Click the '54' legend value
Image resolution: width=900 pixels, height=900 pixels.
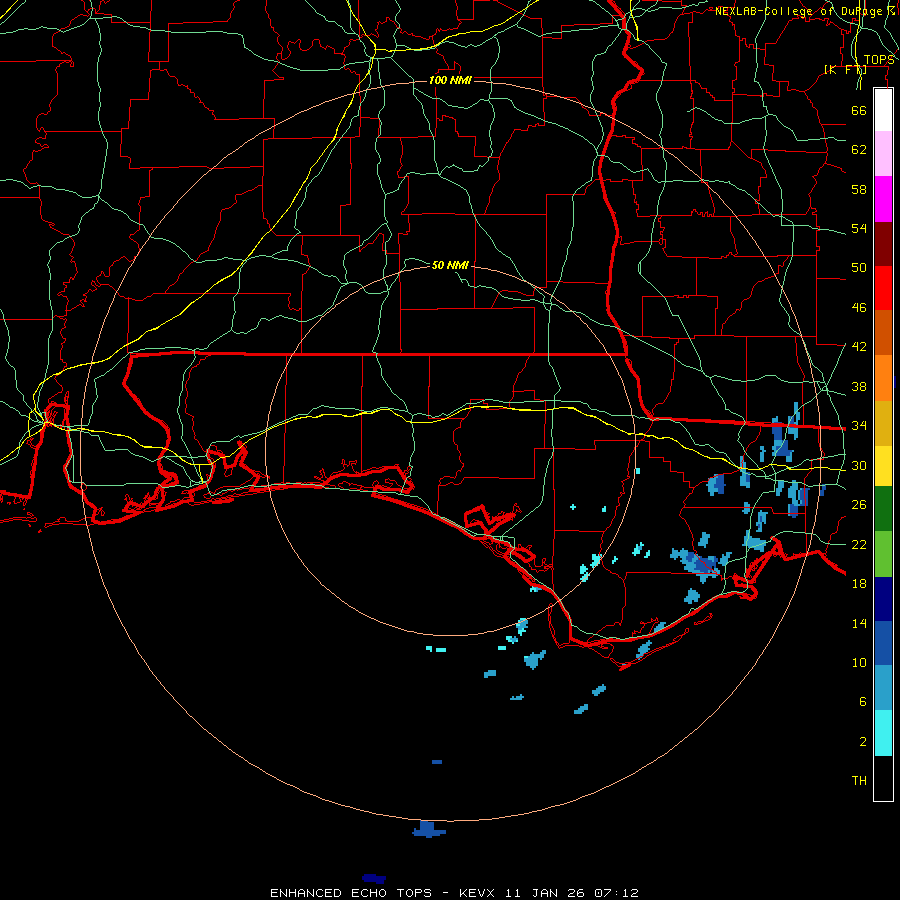pos(859,228)
